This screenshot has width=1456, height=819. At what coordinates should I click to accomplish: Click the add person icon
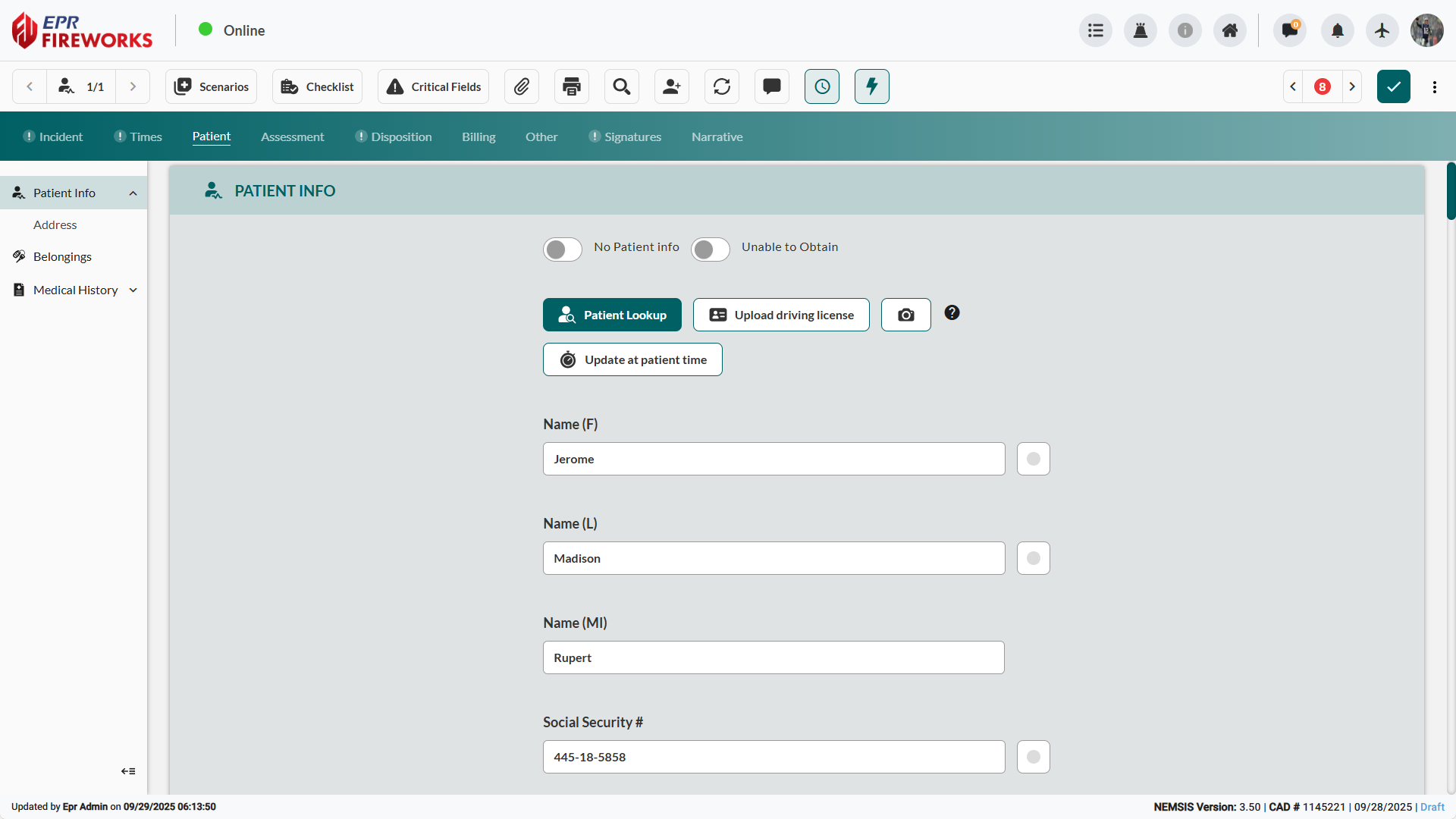tap(672, 86)
